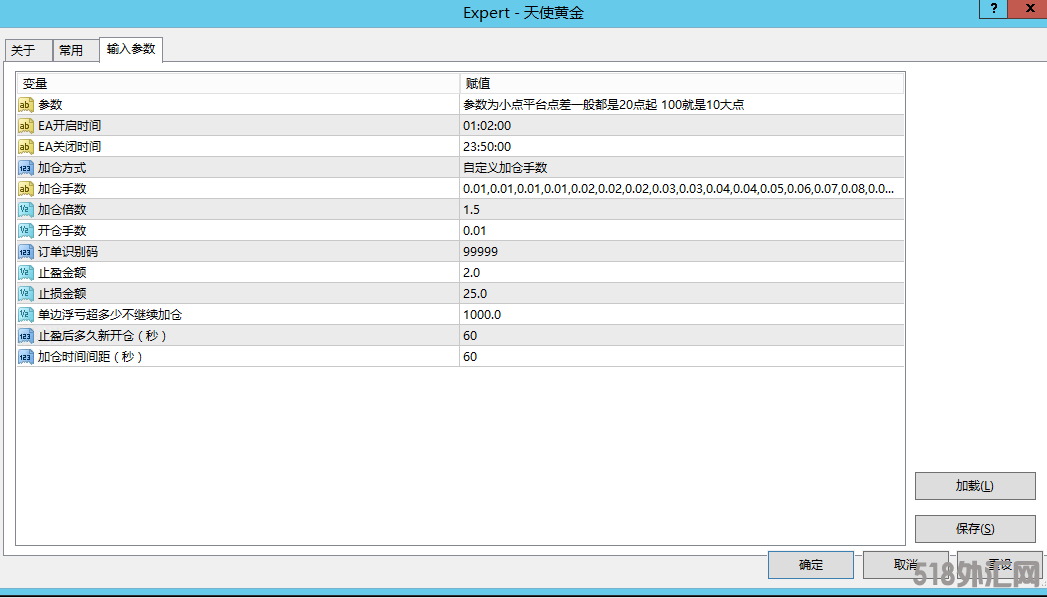
Task: Click the icon next to 加仓手数
Action: pyautogui.click(x=26, y=189)
